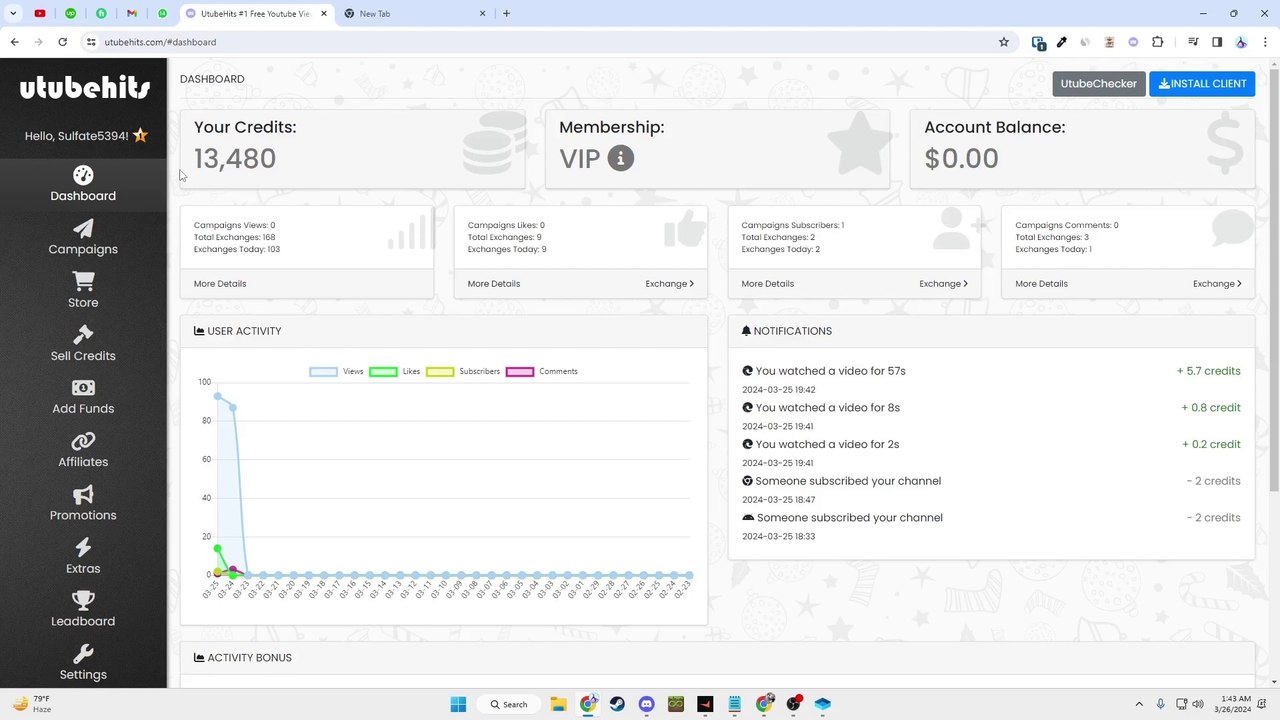Open More Details for Campaigns Views
The image size is (1280, 720).
point(220,284)
